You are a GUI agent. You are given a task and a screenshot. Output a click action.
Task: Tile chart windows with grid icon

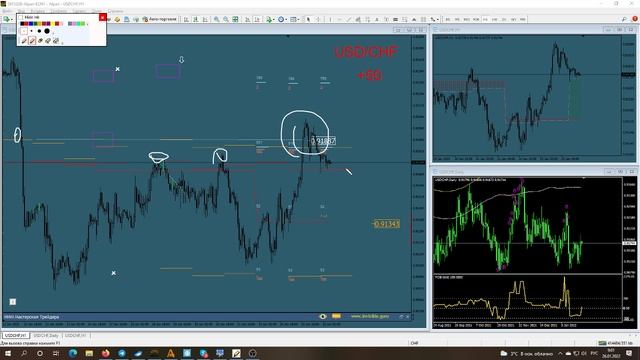[x=235, y=19]
